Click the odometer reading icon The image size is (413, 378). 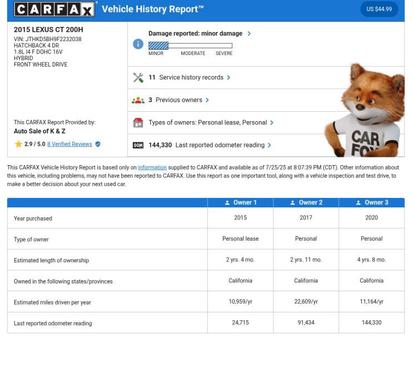coord(138,145)
